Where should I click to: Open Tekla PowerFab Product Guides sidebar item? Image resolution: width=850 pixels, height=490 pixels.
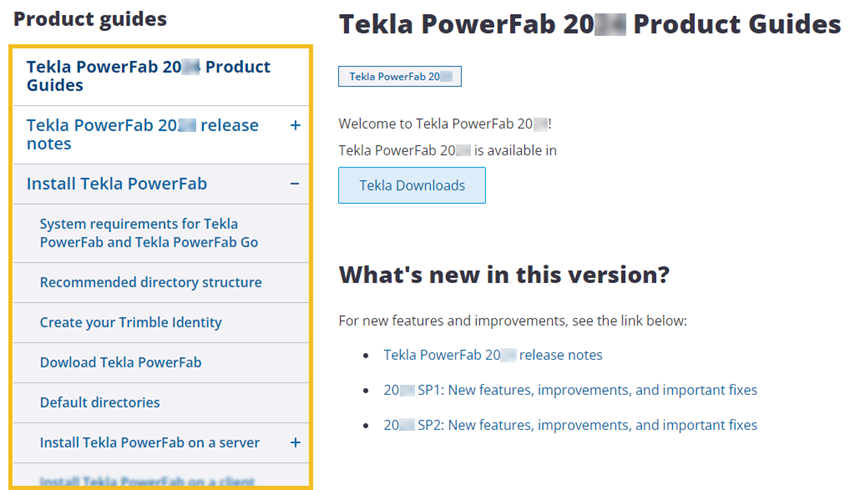coord(148,76)
